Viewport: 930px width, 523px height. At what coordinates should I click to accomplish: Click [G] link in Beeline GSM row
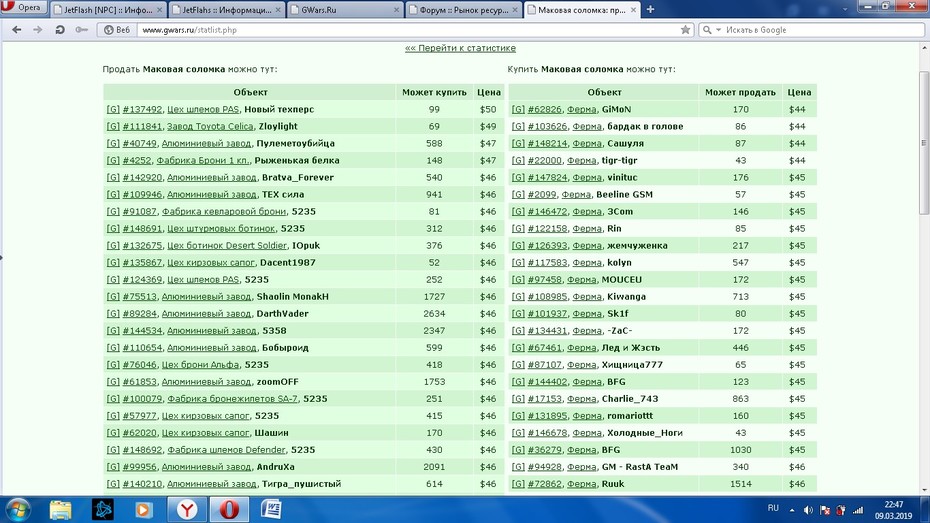pyautogui.click(x=518, y=194)
